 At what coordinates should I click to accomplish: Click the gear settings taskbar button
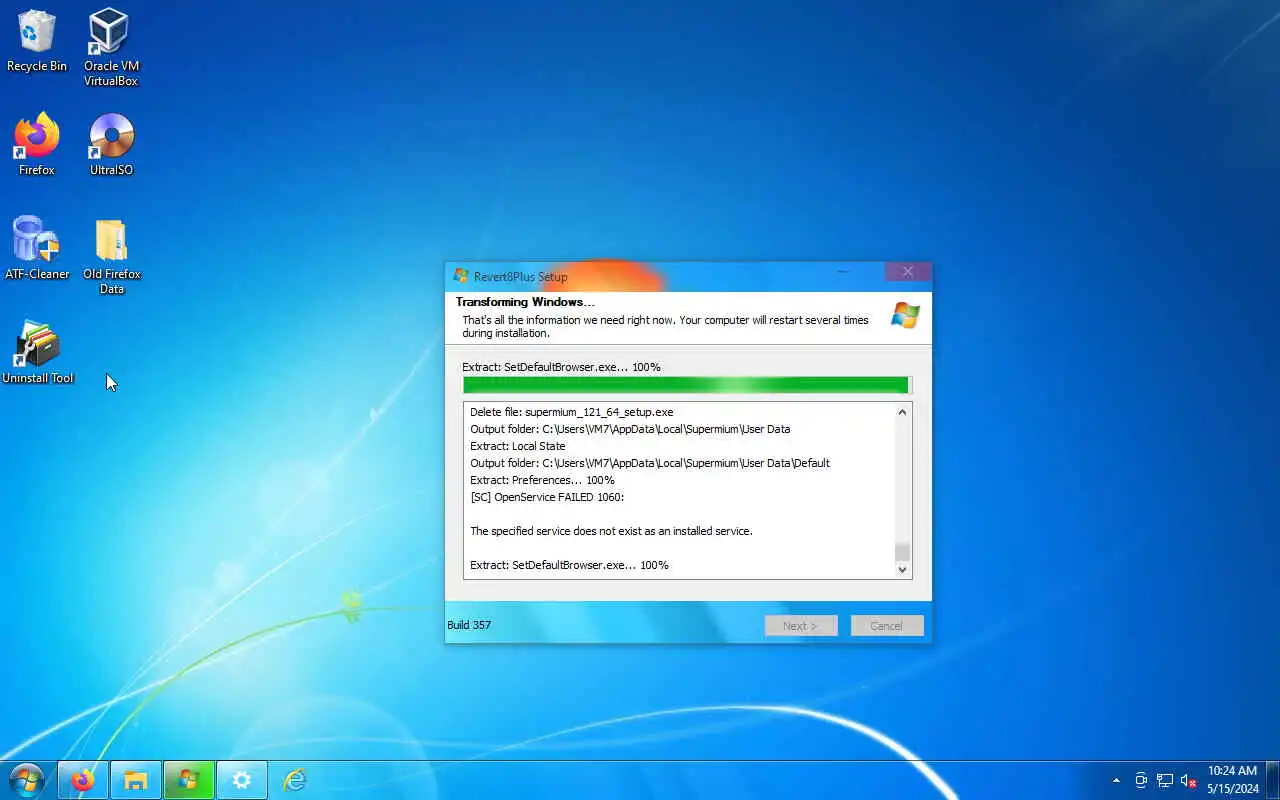click(x=241, y=780)
